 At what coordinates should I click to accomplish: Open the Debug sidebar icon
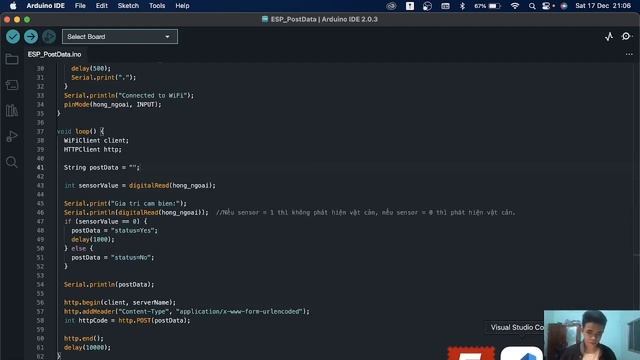pos(12,136)
